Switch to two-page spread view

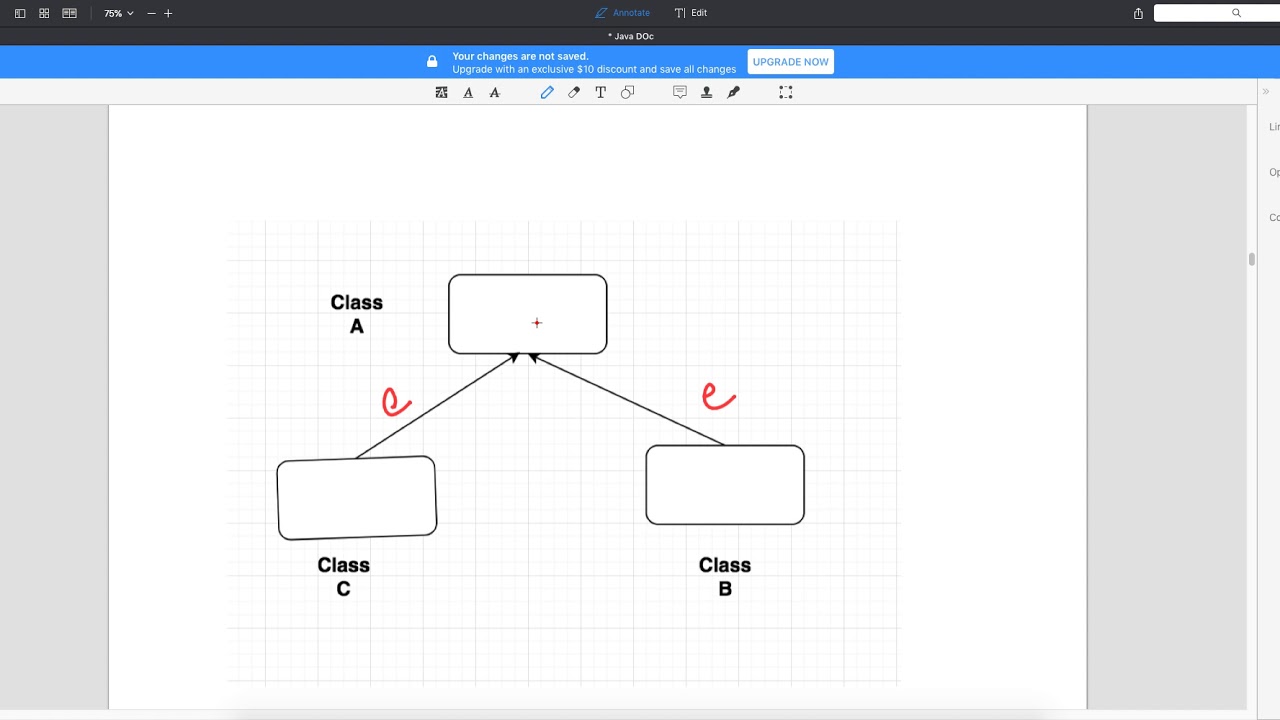point(69,13)
